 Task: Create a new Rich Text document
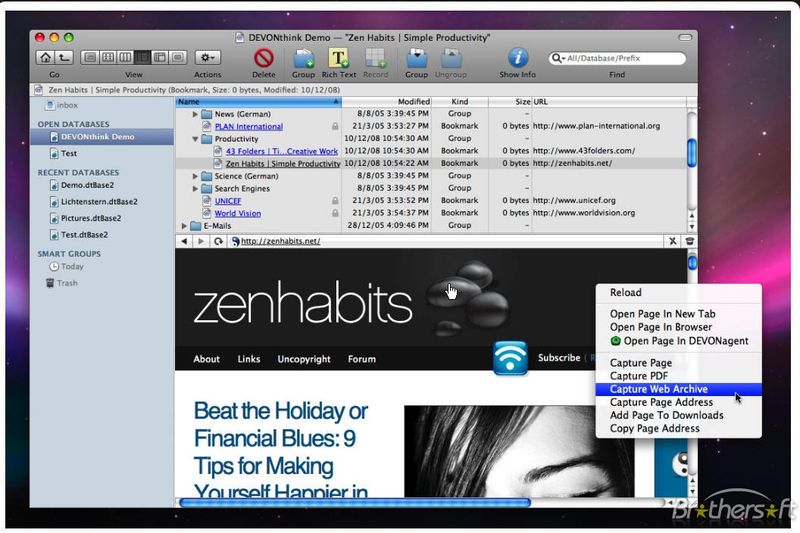coord(338,58)
